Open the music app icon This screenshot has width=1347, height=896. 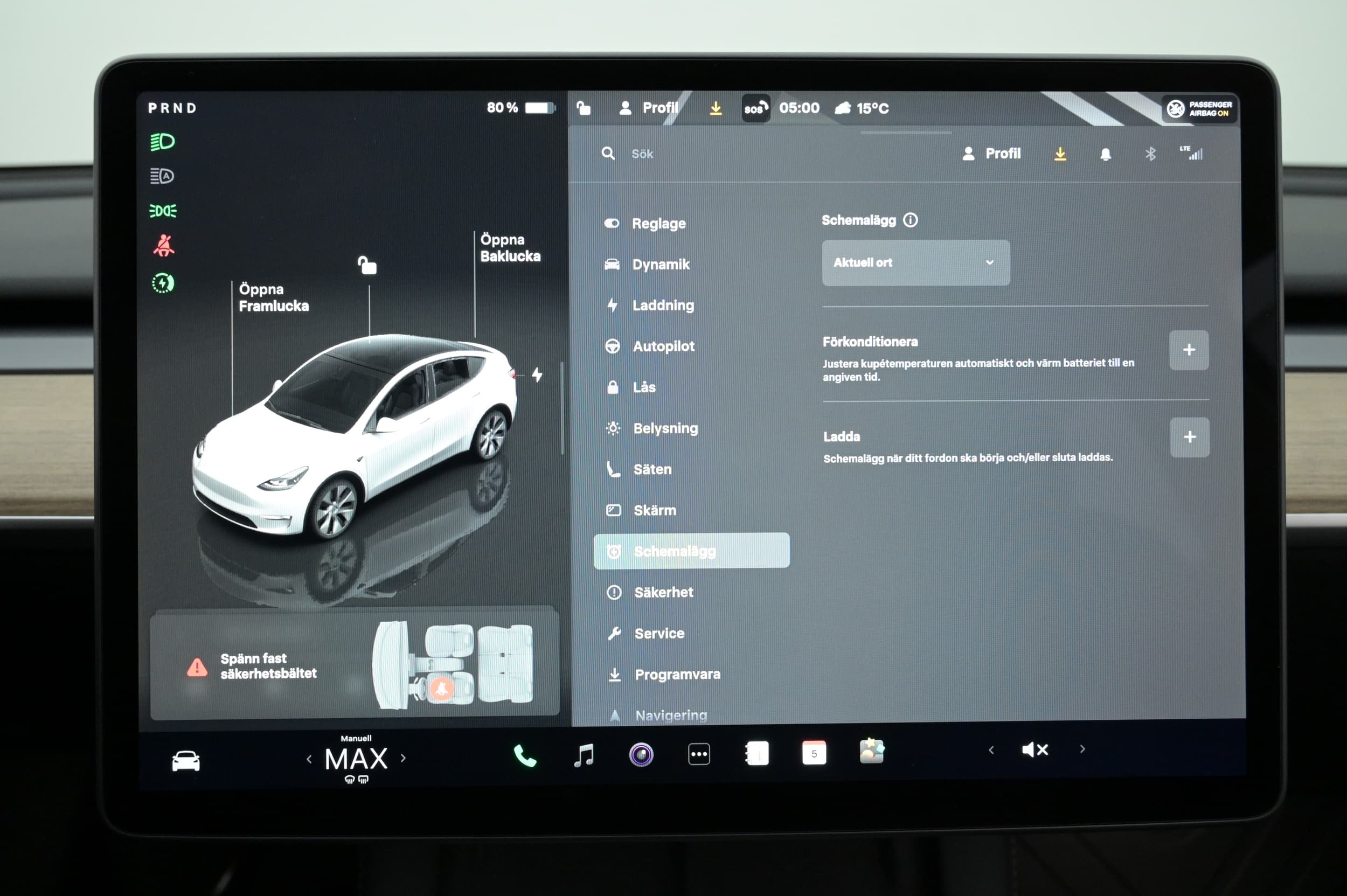584,755
